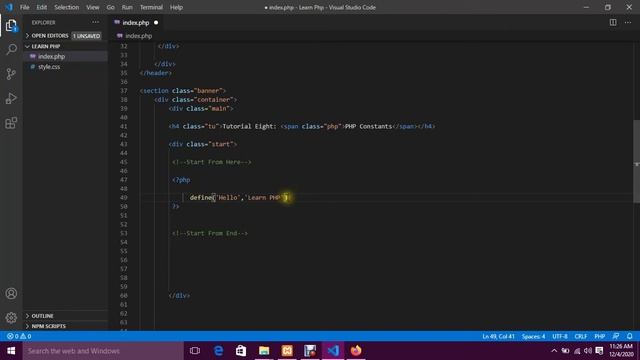The height and width of the screenshot is (360, 640).
Task: Click Ln 49, Col 41 in status bar
Action: 498,336
